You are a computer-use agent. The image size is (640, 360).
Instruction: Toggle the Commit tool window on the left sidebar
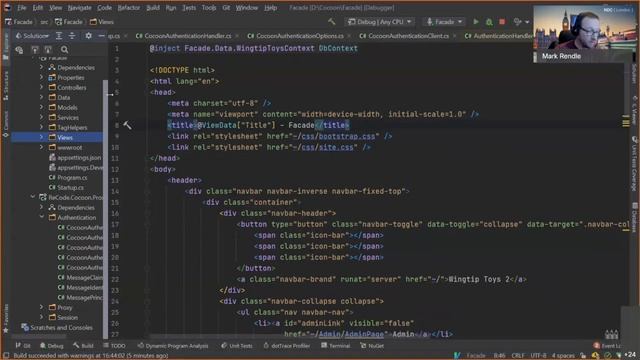pos(6,123)
